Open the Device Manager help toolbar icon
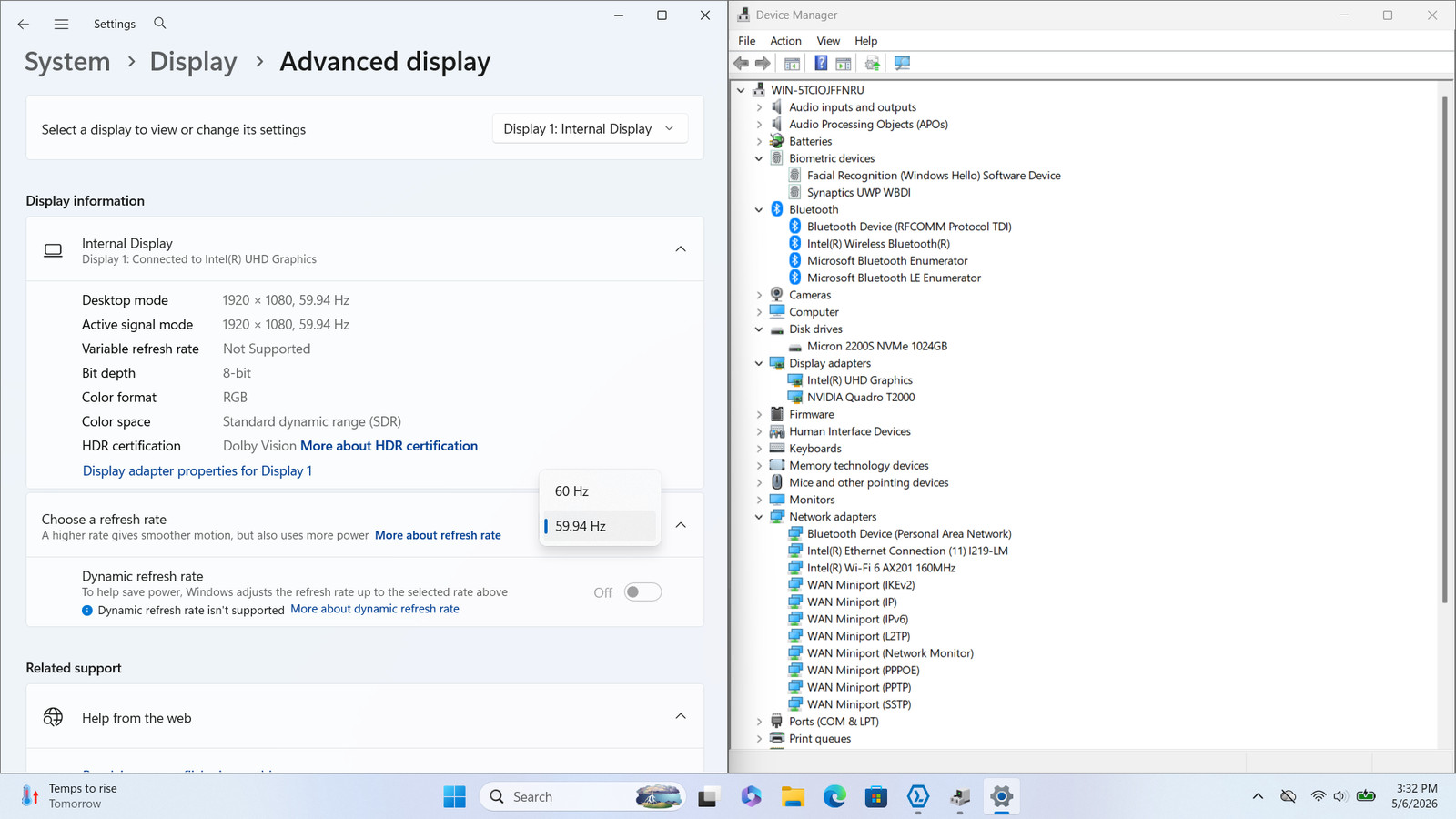The image size is (1456, 819). [821, 63]
